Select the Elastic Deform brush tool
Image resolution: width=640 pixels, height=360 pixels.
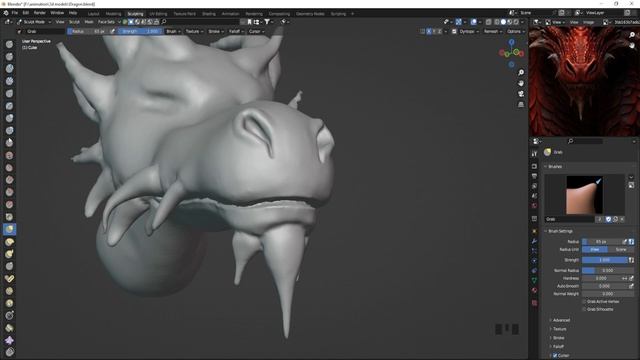(9, 242)
